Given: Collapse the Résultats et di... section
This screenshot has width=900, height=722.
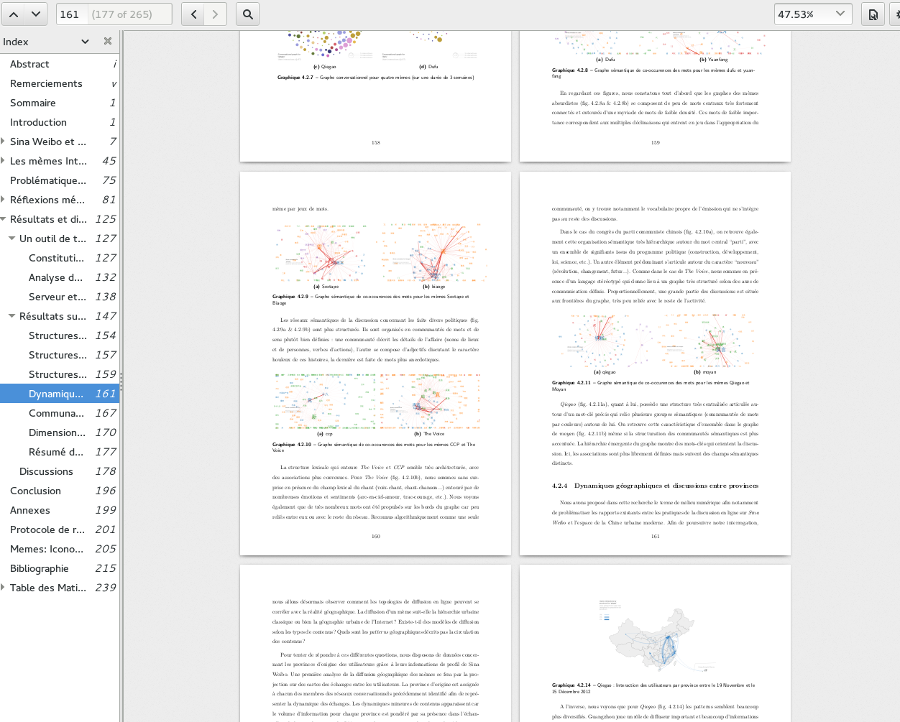Looking at the screenshot, I should (4, 219).
